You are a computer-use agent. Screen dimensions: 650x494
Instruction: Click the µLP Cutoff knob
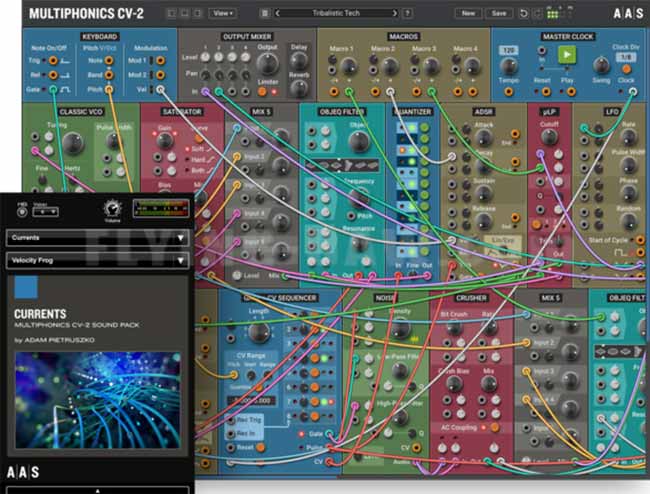pyautogui.click(x=549, y=137)
